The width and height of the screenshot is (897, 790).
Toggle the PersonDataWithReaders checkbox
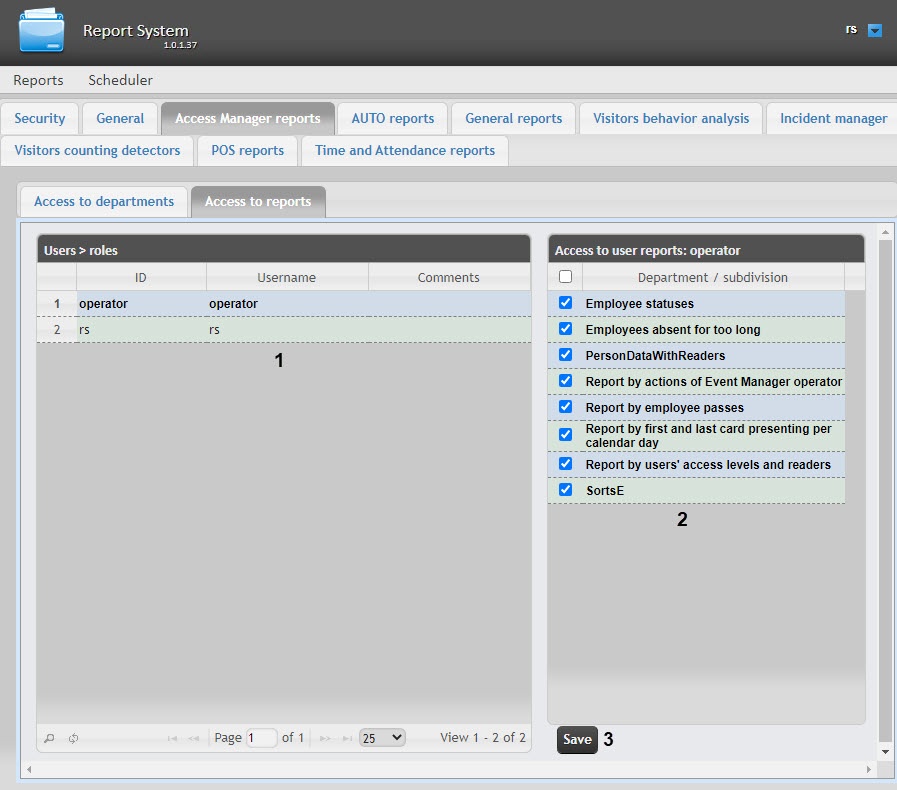565,355
